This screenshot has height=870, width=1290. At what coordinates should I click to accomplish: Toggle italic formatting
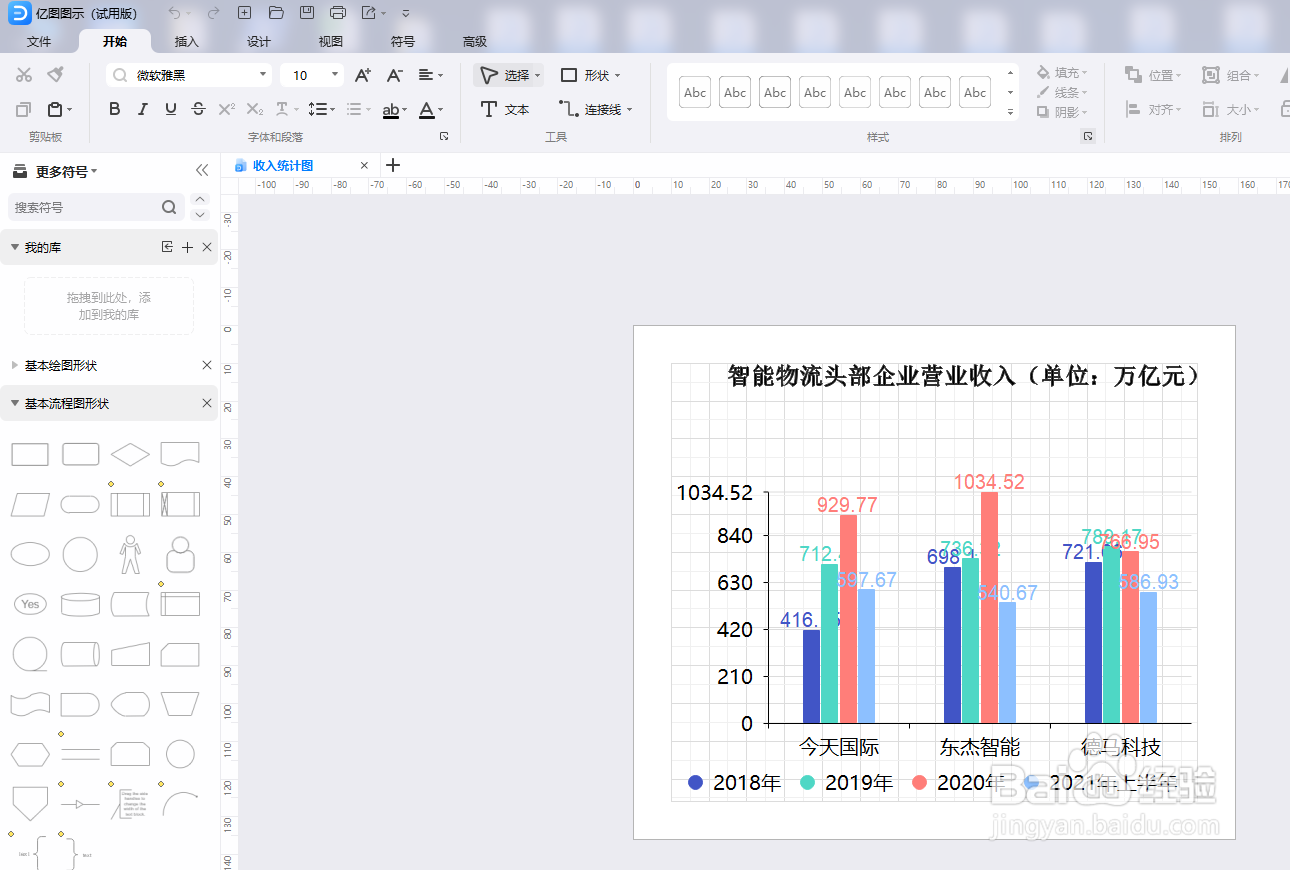tap(143, 109)
